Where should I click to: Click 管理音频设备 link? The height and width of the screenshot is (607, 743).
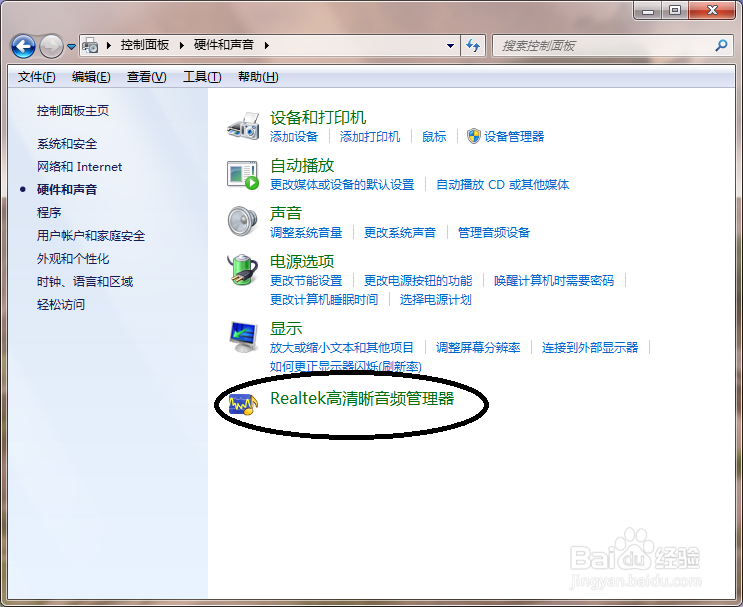494,233
